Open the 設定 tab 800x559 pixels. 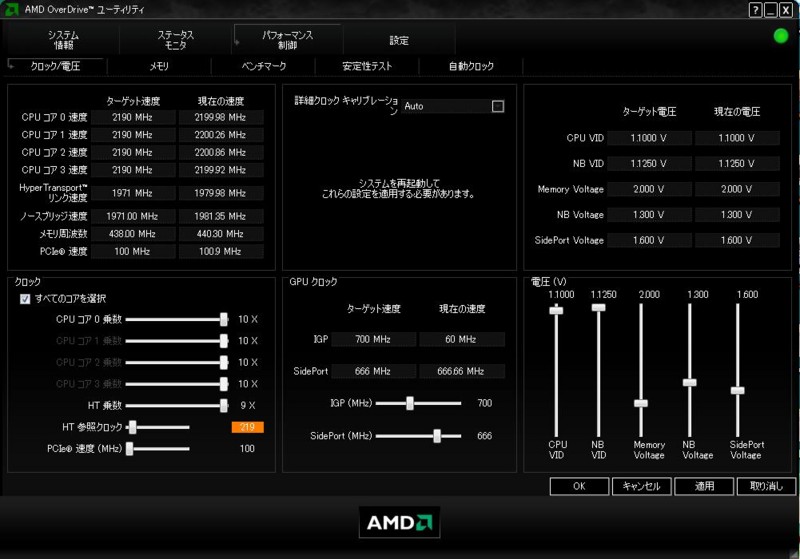(399, 40)
